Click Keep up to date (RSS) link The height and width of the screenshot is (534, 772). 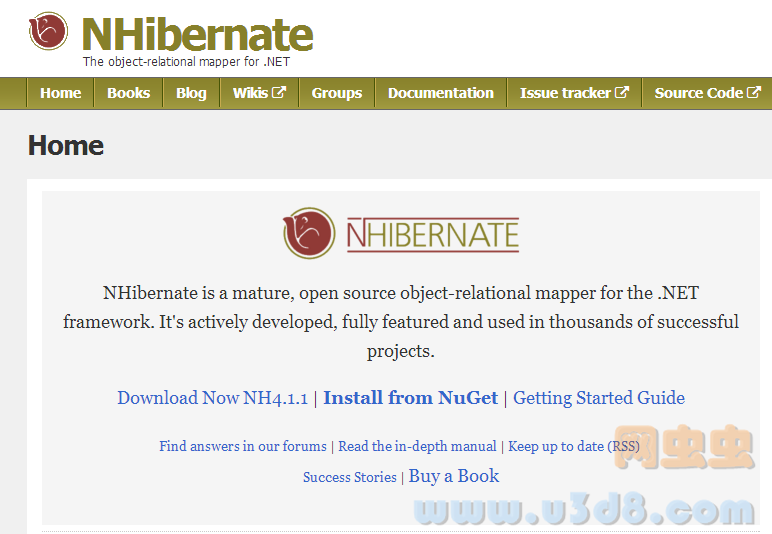pos(574,446)
